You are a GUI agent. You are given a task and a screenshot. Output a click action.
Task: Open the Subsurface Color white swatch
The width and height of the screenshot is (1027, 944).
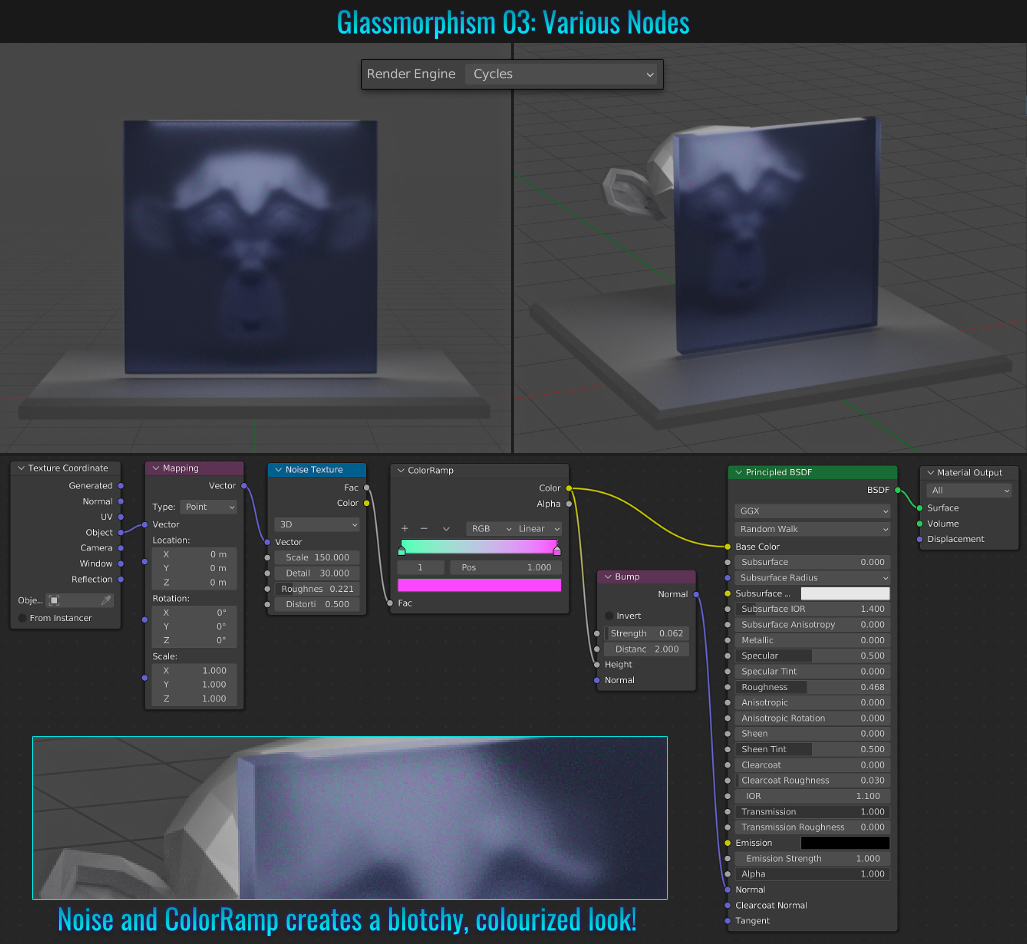pos(845,594)
